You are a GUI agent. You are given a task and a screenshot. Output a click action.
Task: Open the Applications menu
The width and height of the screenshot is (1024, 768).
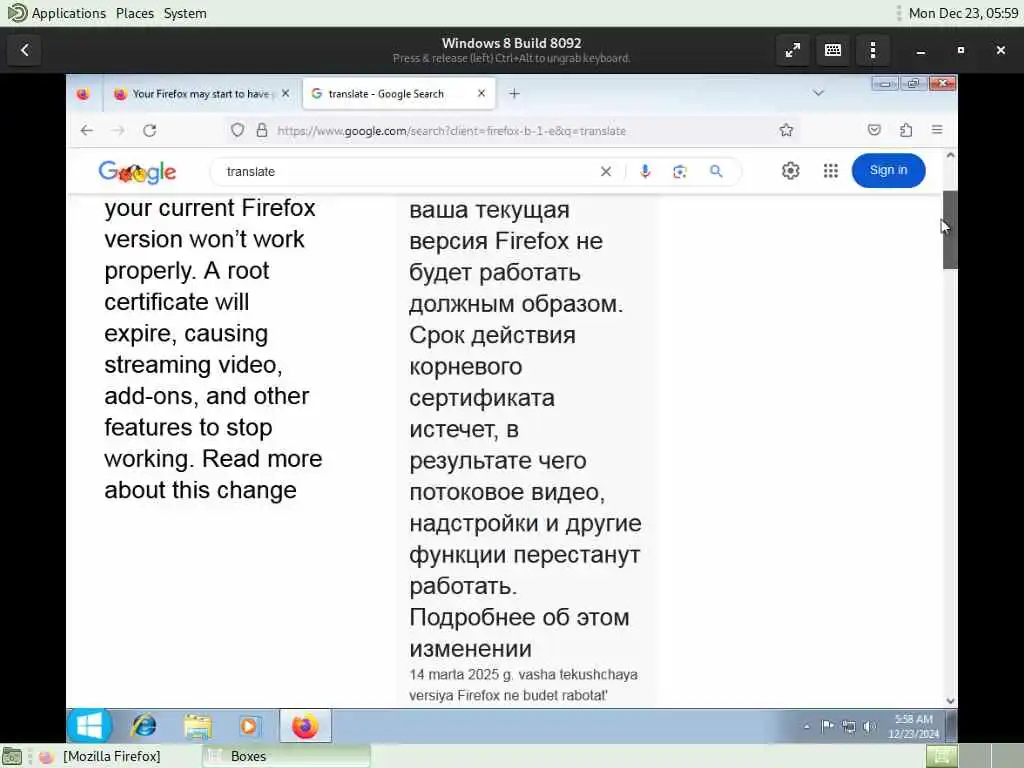[x=69, y=13]
